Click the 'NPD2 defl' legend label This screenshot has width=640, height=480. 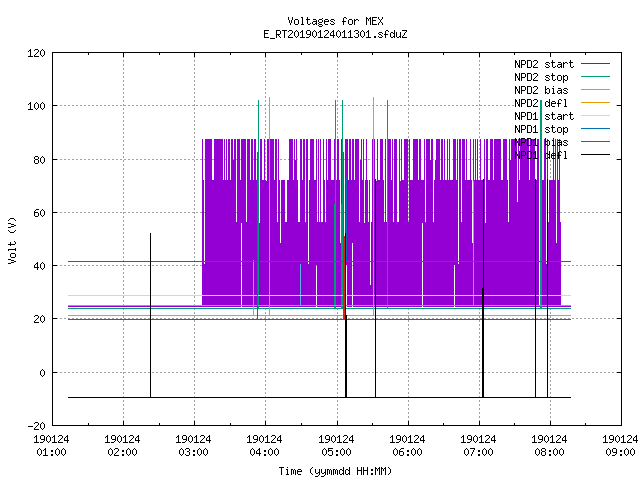(541, 103)
